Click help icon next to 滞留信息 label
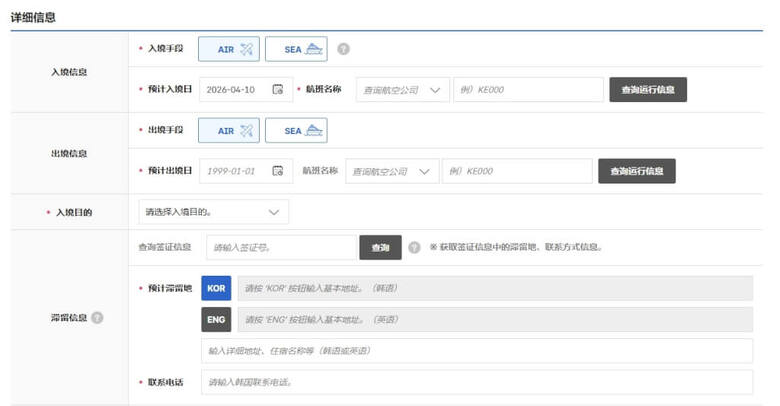Viewport: 780px width, 406px height. [97, 318]
